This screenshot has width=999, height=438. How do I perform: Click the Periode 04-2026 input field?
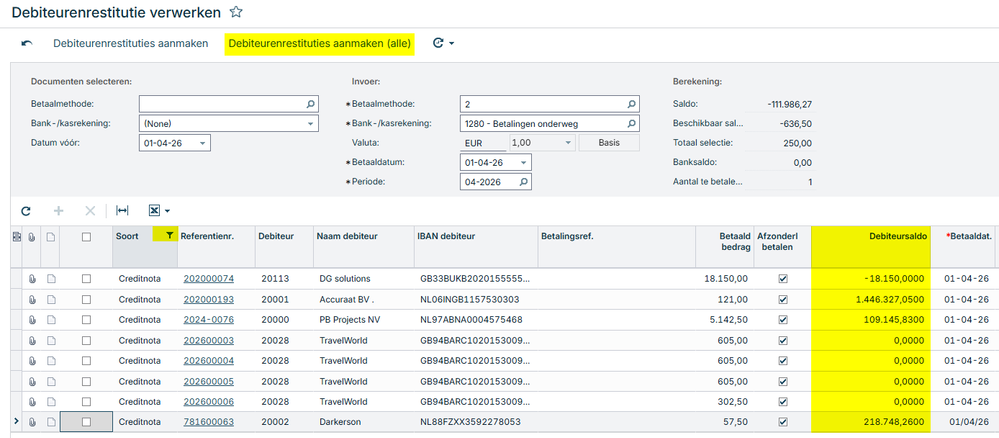[496, 182]
